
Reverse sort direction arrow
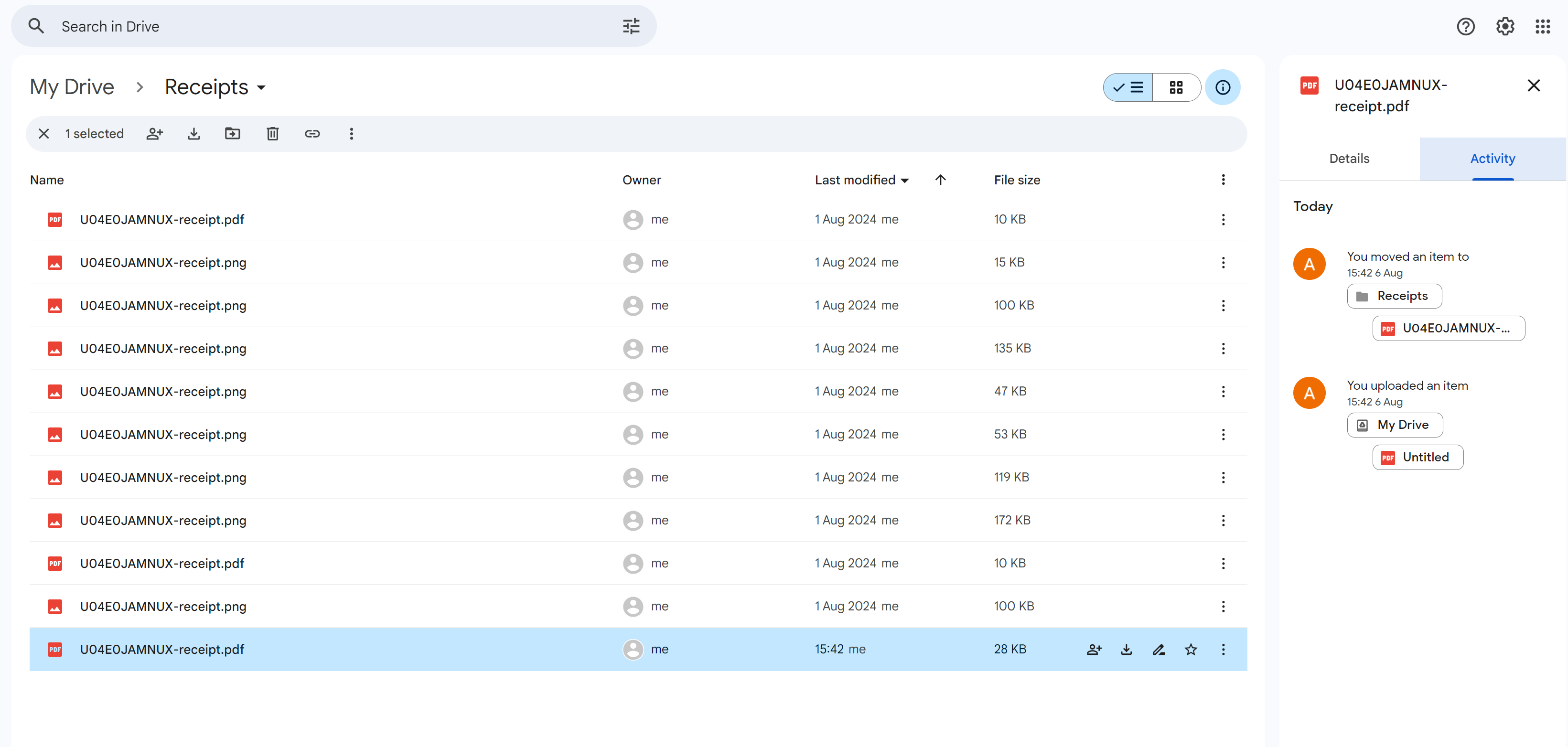[x=940, y=180]
